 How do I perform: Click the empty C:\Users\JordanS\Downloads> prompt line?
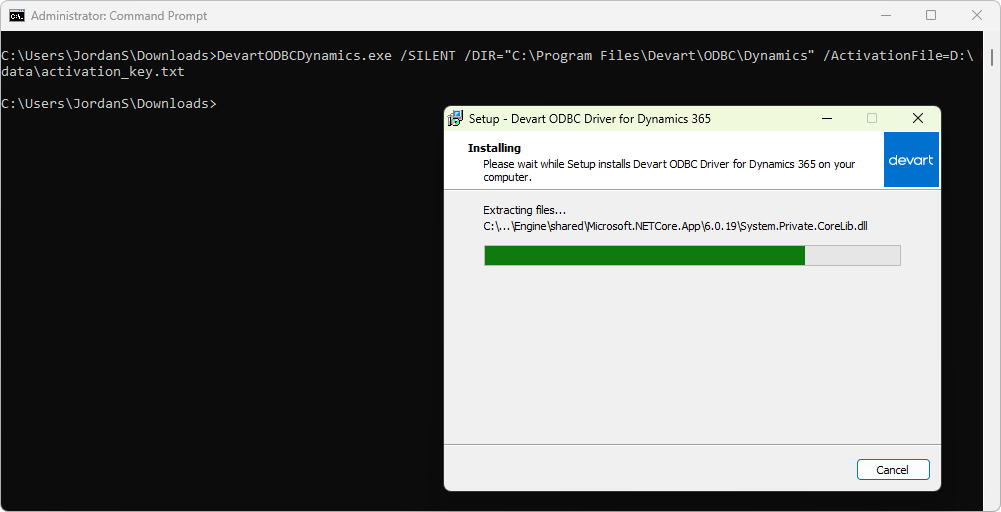109,103
